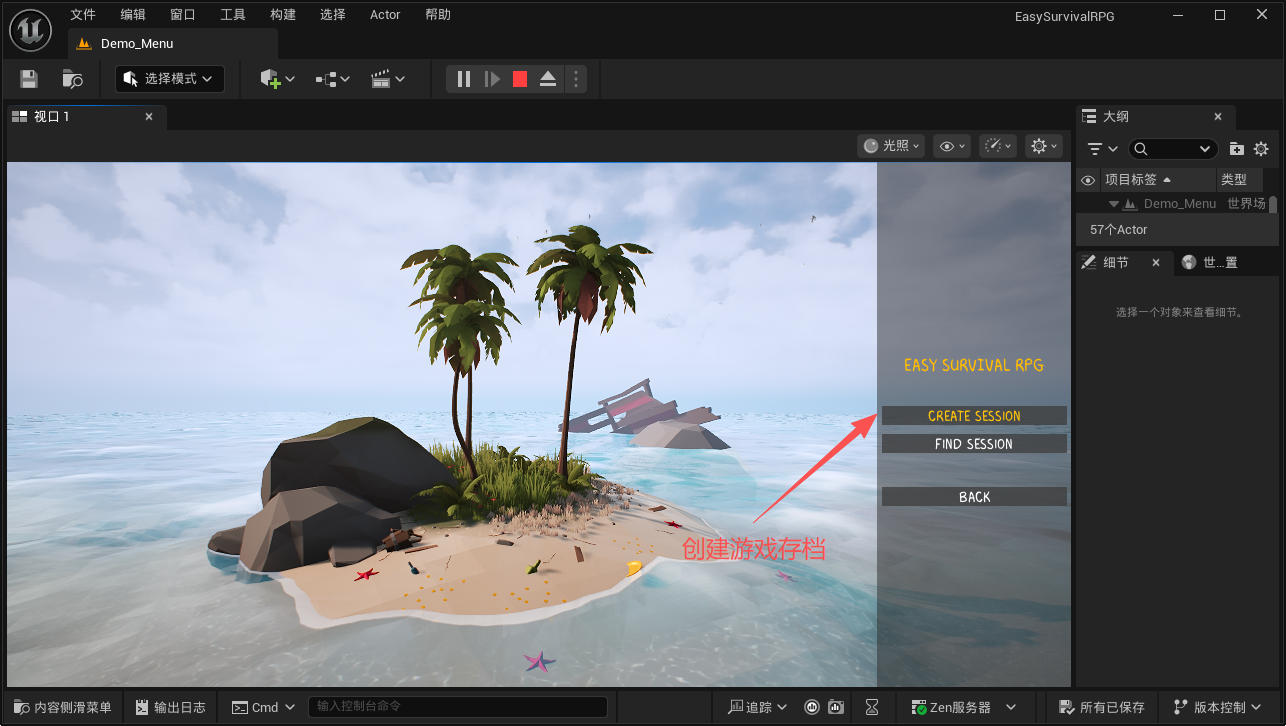Click the 57个Actor count label

(x=1119, y=230)
